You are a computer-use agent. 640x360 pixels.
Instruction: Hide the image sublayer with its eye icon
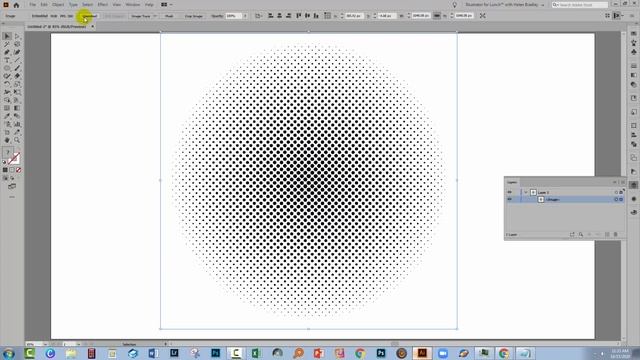point(509,200)
